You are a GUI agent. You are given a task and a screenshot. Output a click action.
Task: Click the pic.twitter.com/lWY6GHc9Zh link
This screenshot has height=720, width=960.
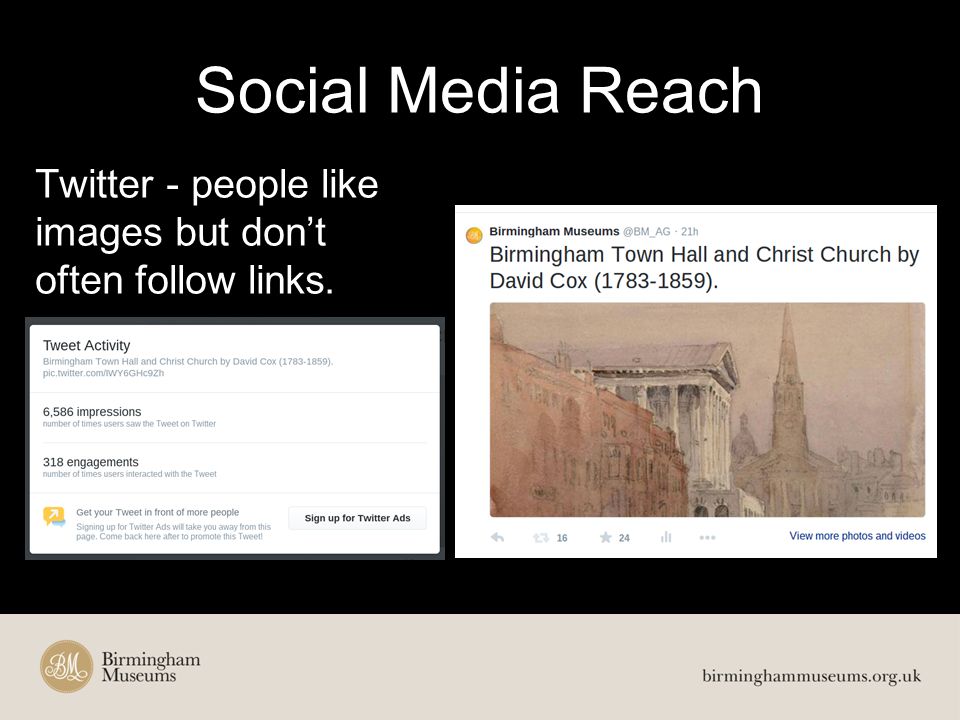tap(103, 373)
